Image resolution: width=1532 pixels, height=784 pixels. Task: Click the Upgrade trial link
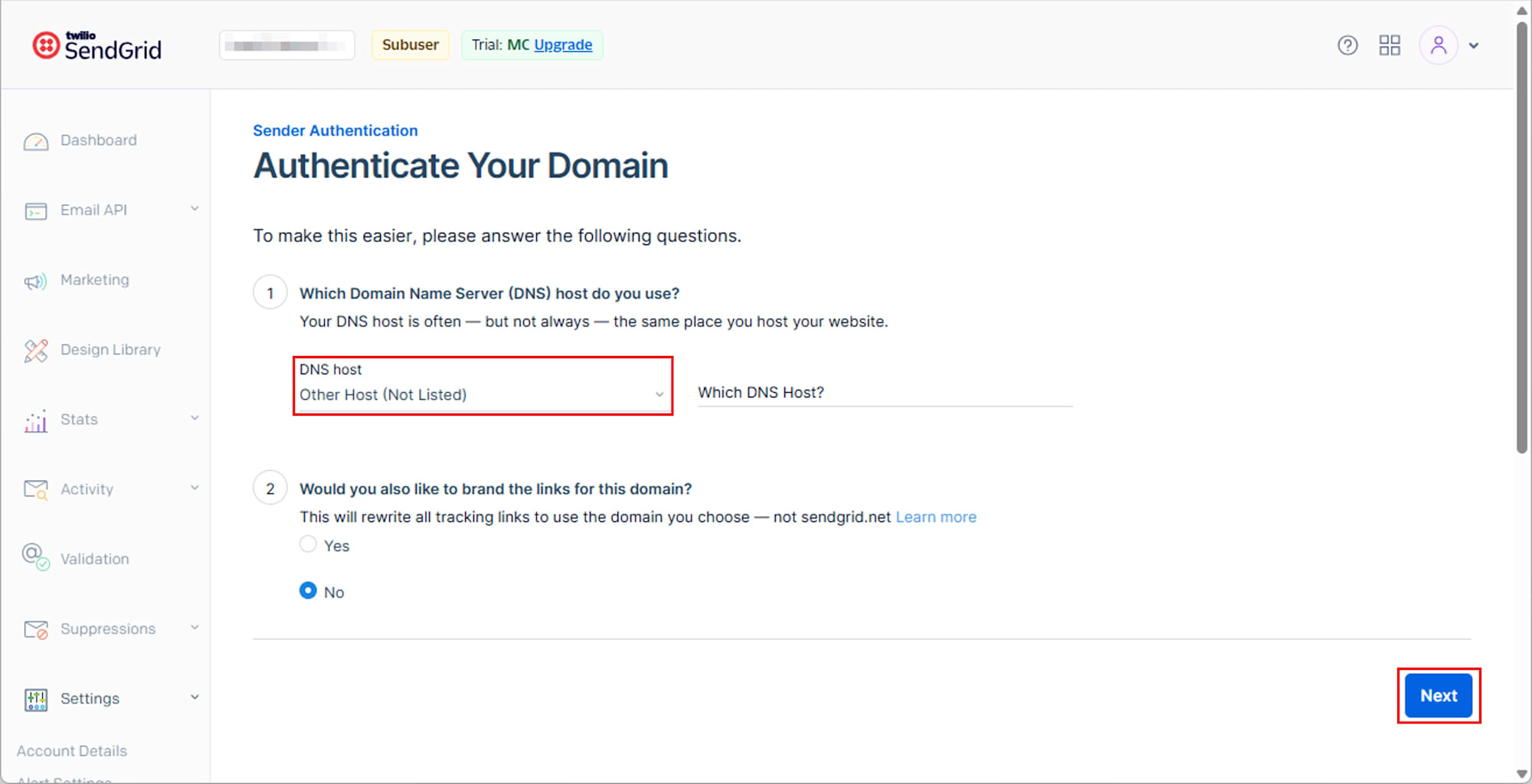563,45
